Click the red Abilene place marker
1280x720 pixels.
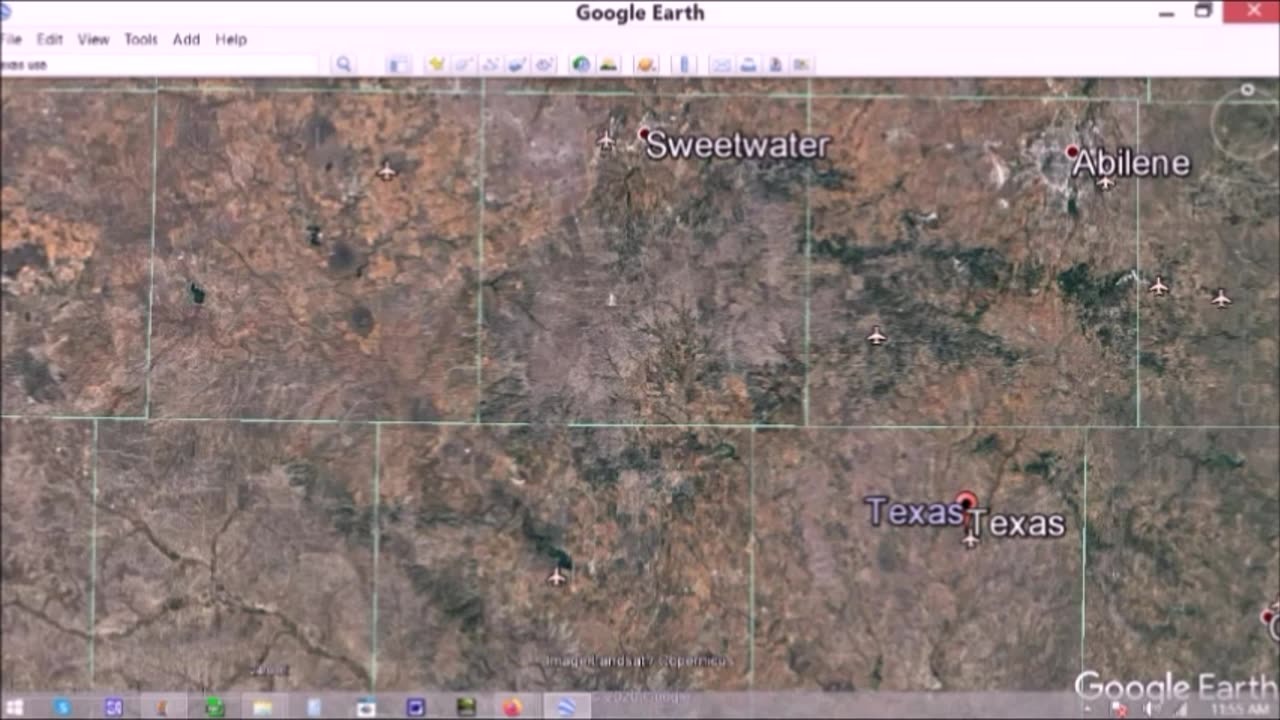point(1072,153)
